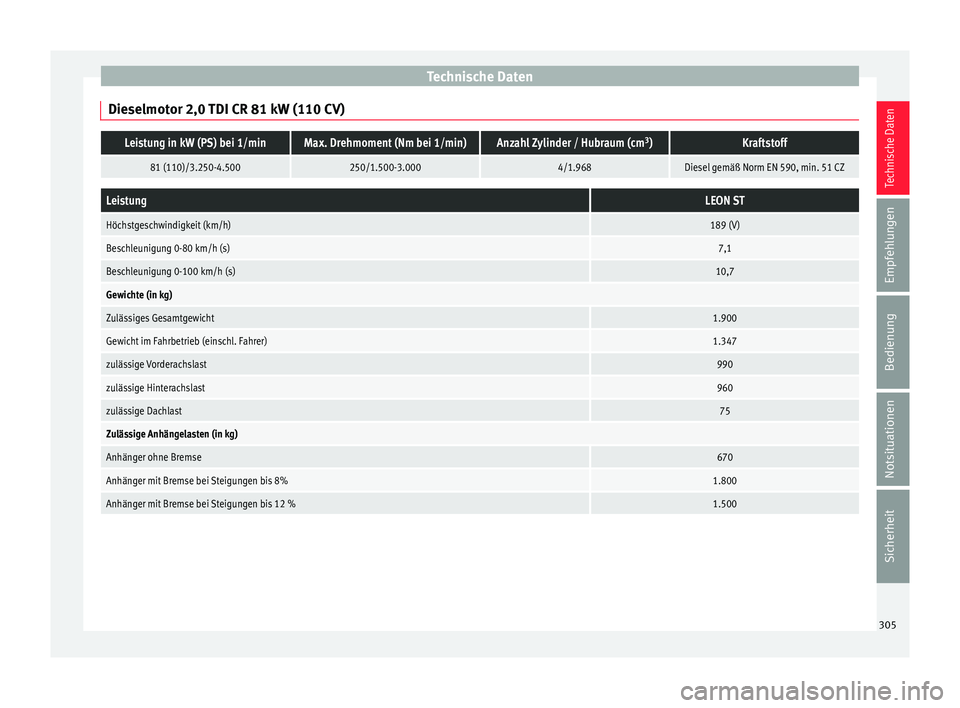Select Anhänger mit Bremse bis 12 % label
The image size is (960, 708).
tap(201, 504)
